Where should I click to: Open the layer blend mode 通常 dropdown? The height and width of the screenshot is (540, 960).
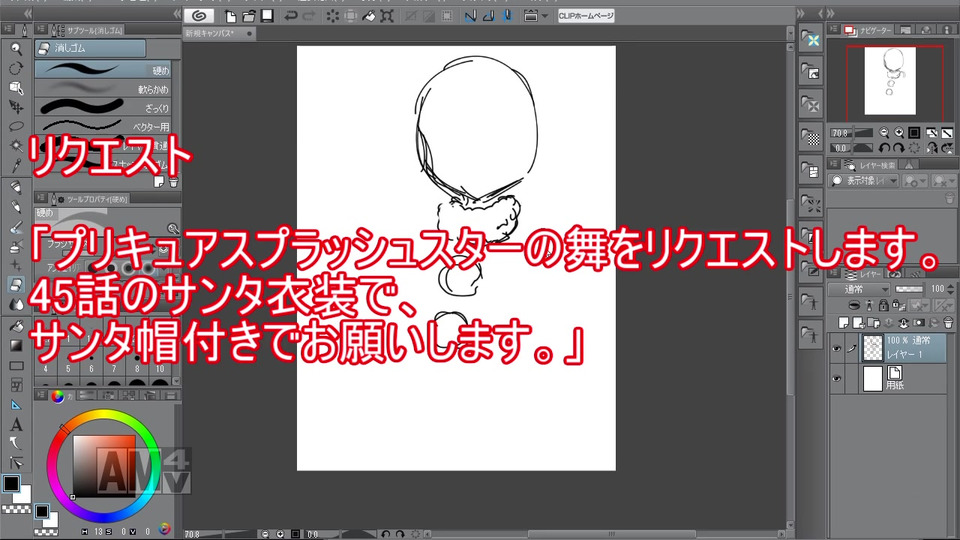coord(858,289)
